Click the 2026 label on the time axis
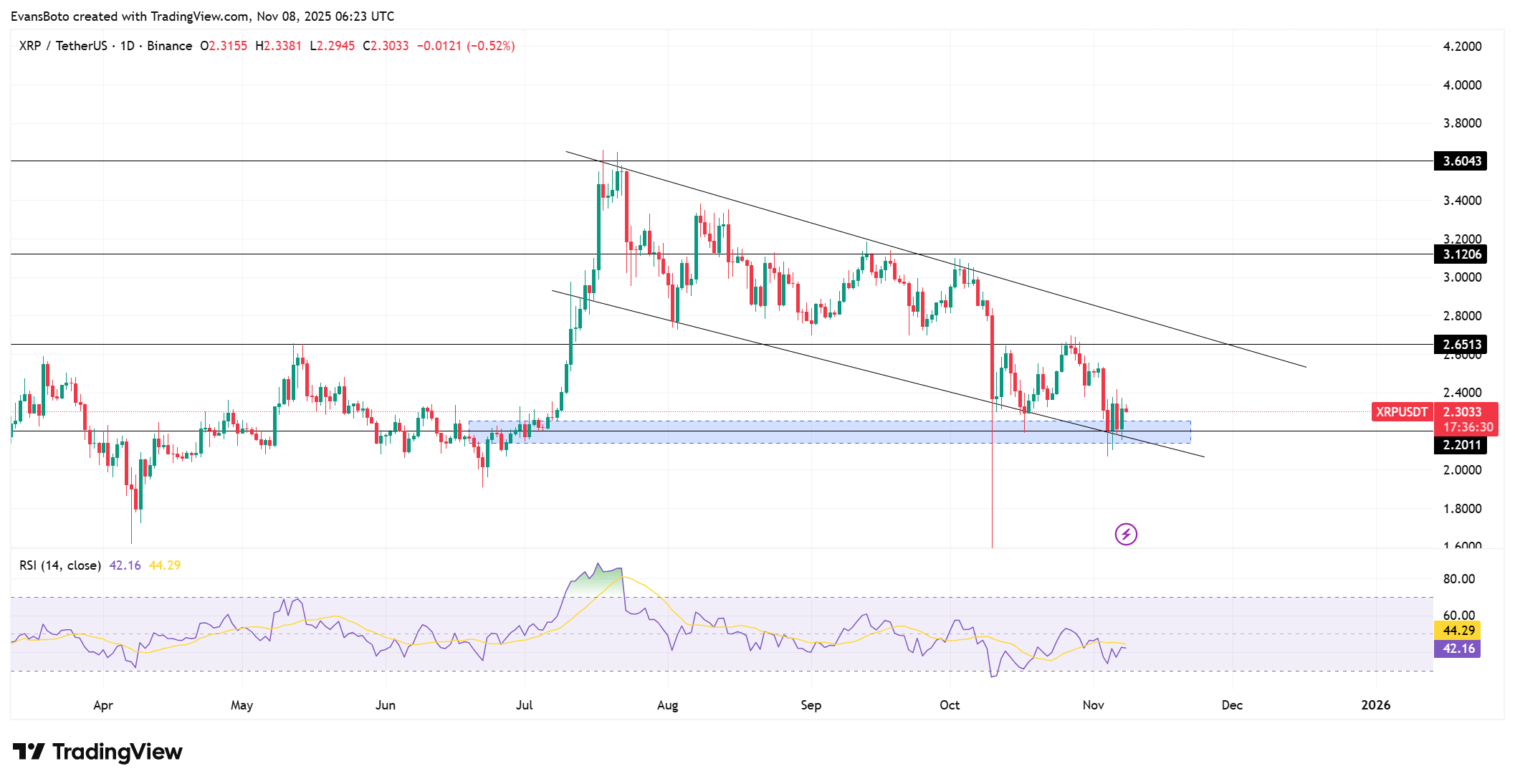The height and width of the screenshot is (784, 1515). click(x=1376, y=705)
